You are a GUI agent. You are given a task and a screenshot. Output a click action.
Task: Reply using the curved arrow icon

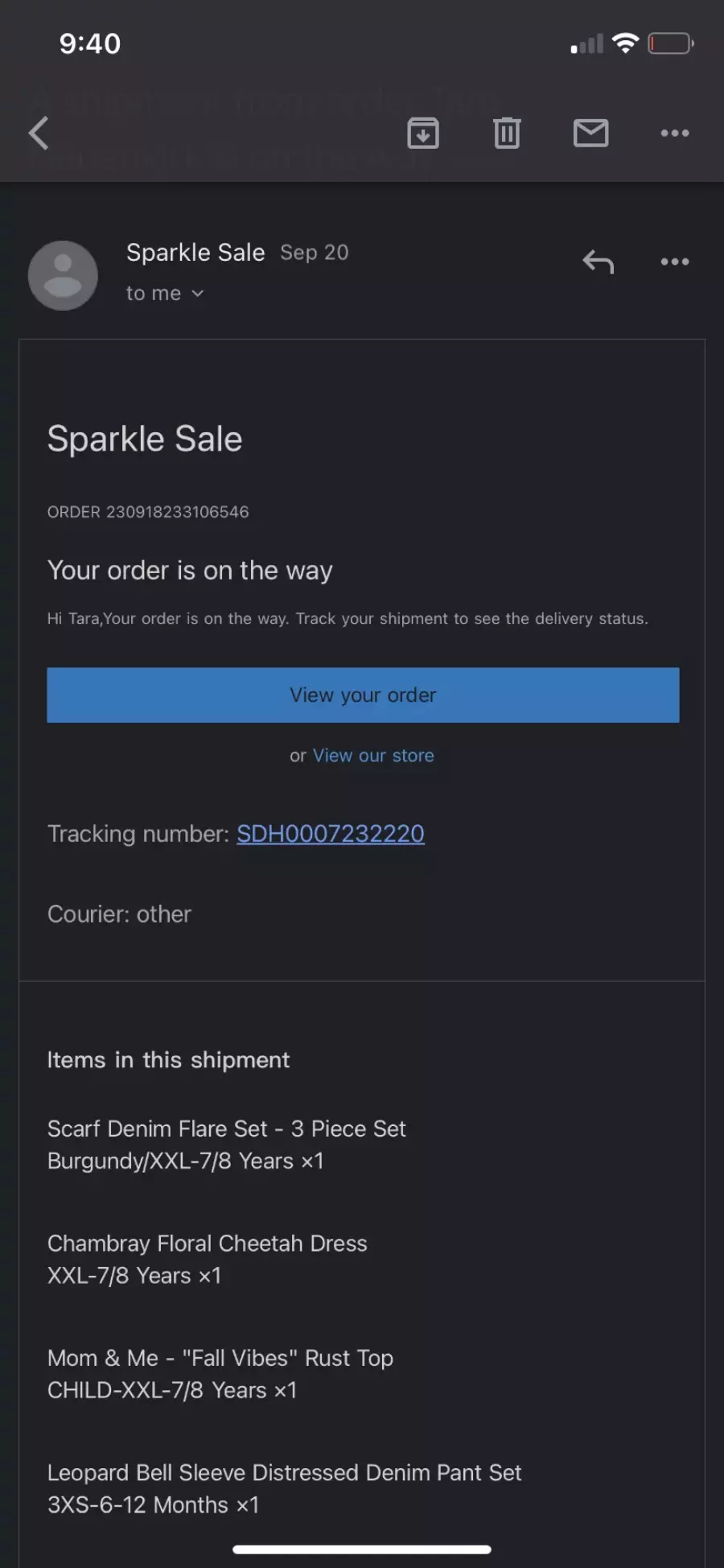coord(598,262)
